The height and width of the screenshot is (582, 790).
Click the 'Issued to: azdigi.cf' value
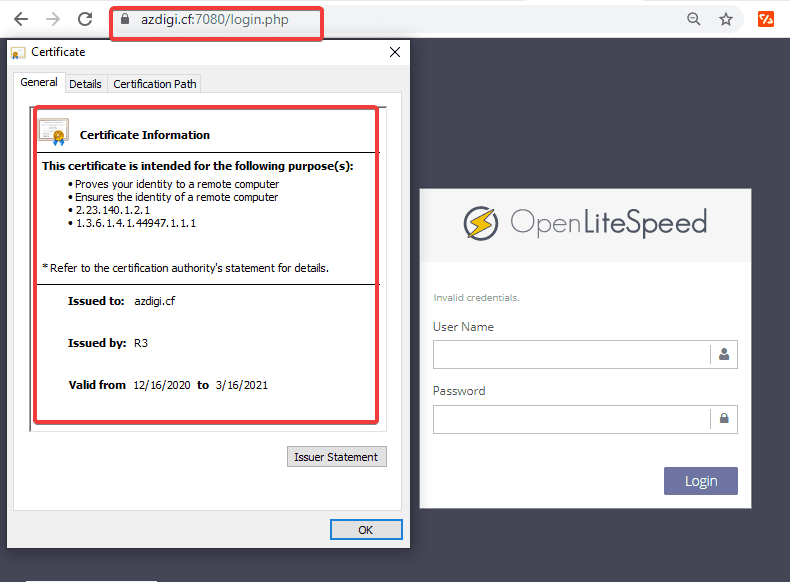click(154, 301)
